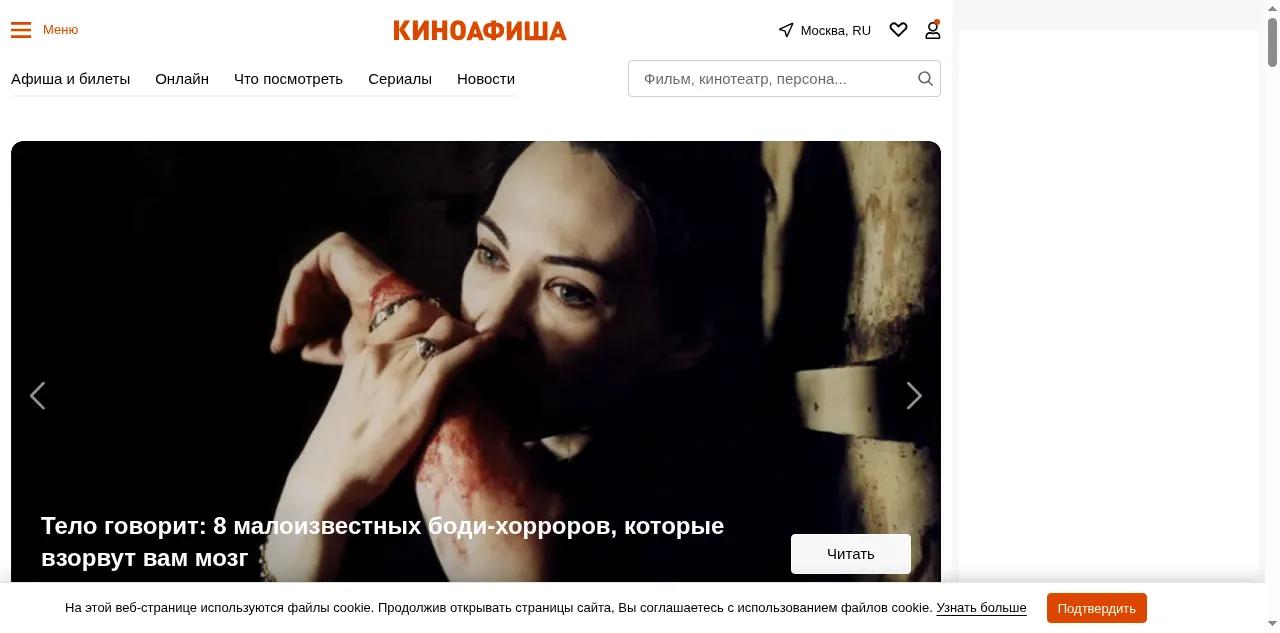Screen dimensions: 1280x633
Task: Go to Киноафиша logo homepage
Action: 480,31
